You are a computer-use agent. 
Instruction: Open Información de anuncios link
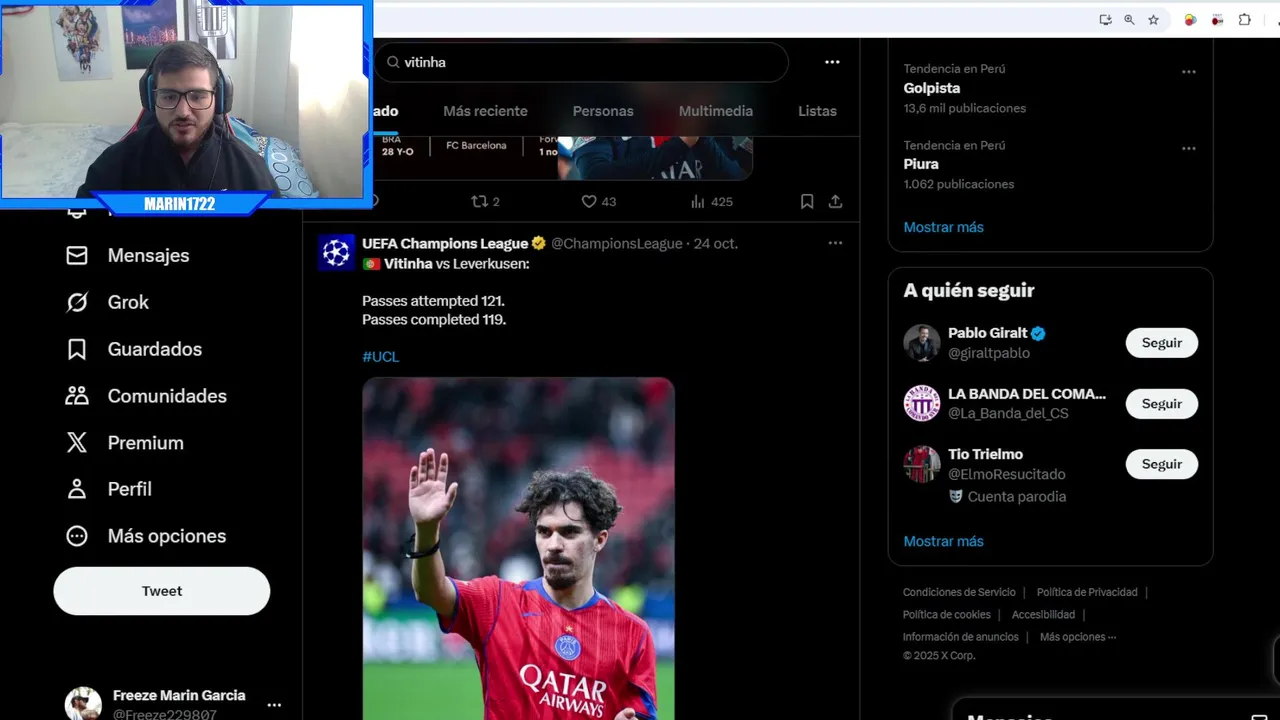click(x=961, y=637)
